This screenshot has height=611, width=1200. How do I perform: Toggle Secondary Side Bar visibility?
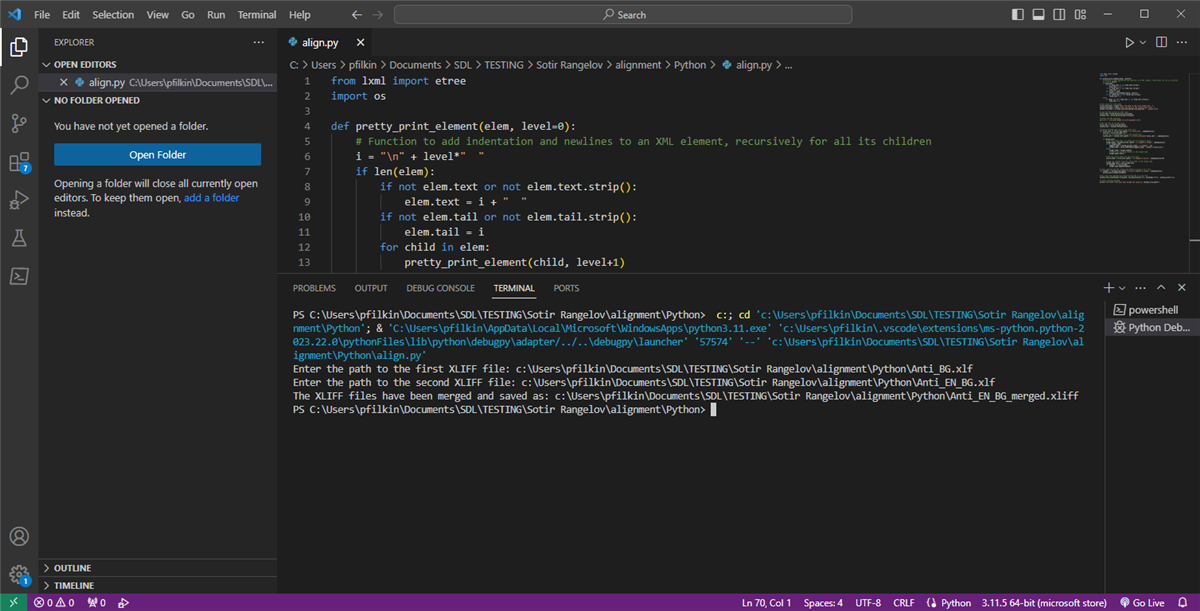(1060, 15)
